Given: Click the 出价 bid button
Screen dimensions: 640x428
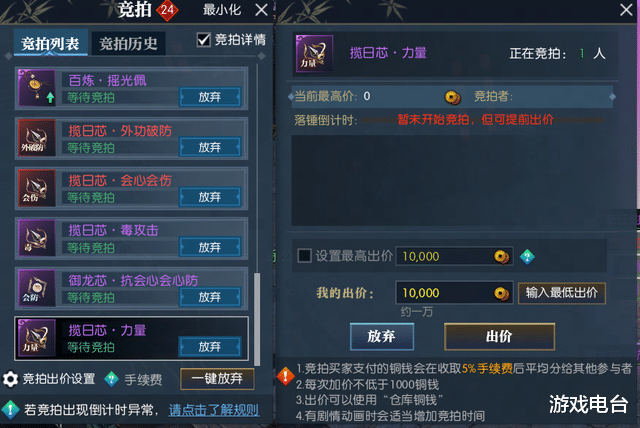Looking at the screenshot, I should [x=499, y=337].
